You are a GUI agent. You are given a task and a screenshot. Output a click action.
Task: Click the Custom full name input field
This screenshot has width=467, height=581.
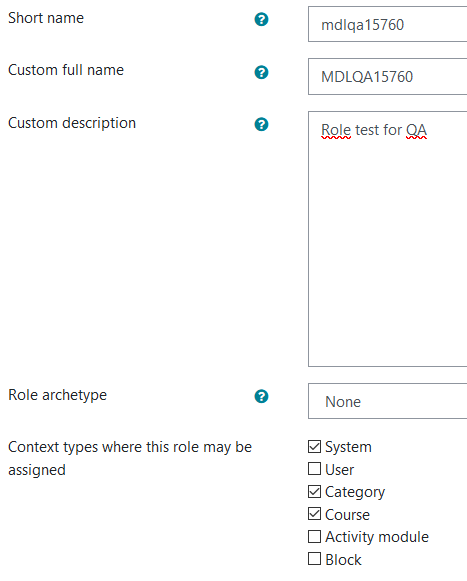click(x=387, y=76)
